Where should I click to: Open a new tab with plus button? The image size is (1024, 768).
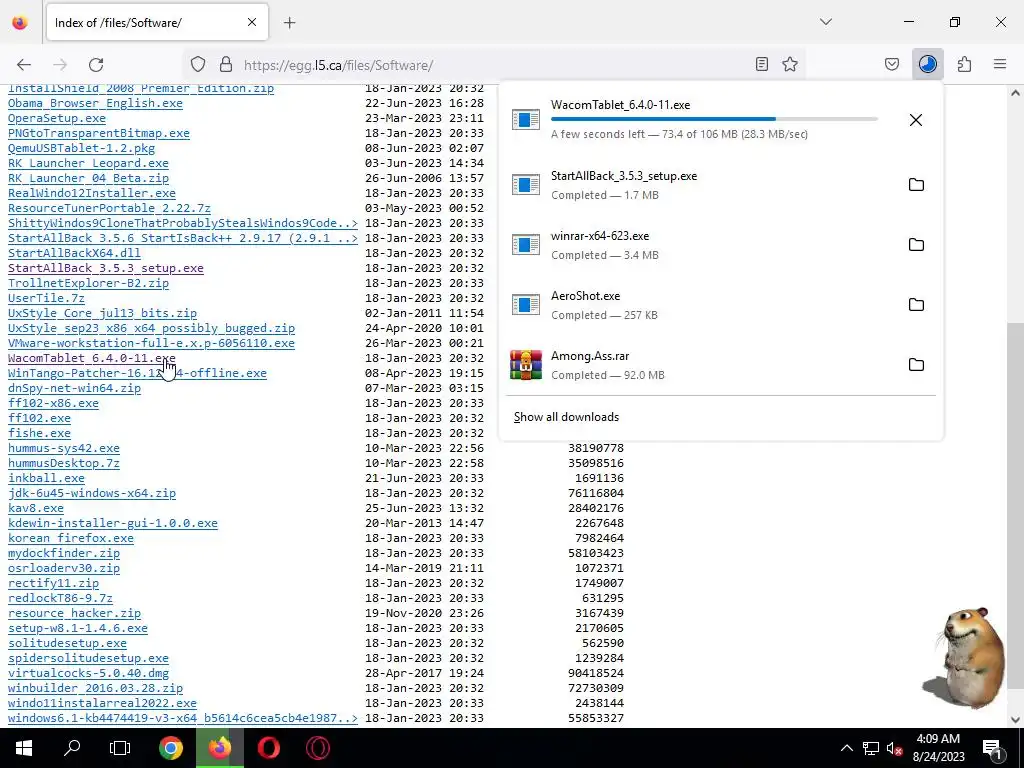coord(290,23)
